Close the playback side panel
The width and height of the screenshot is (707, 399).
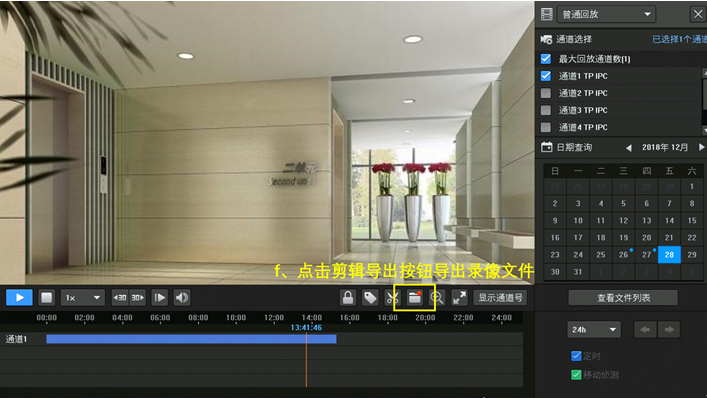coord(698,14)
